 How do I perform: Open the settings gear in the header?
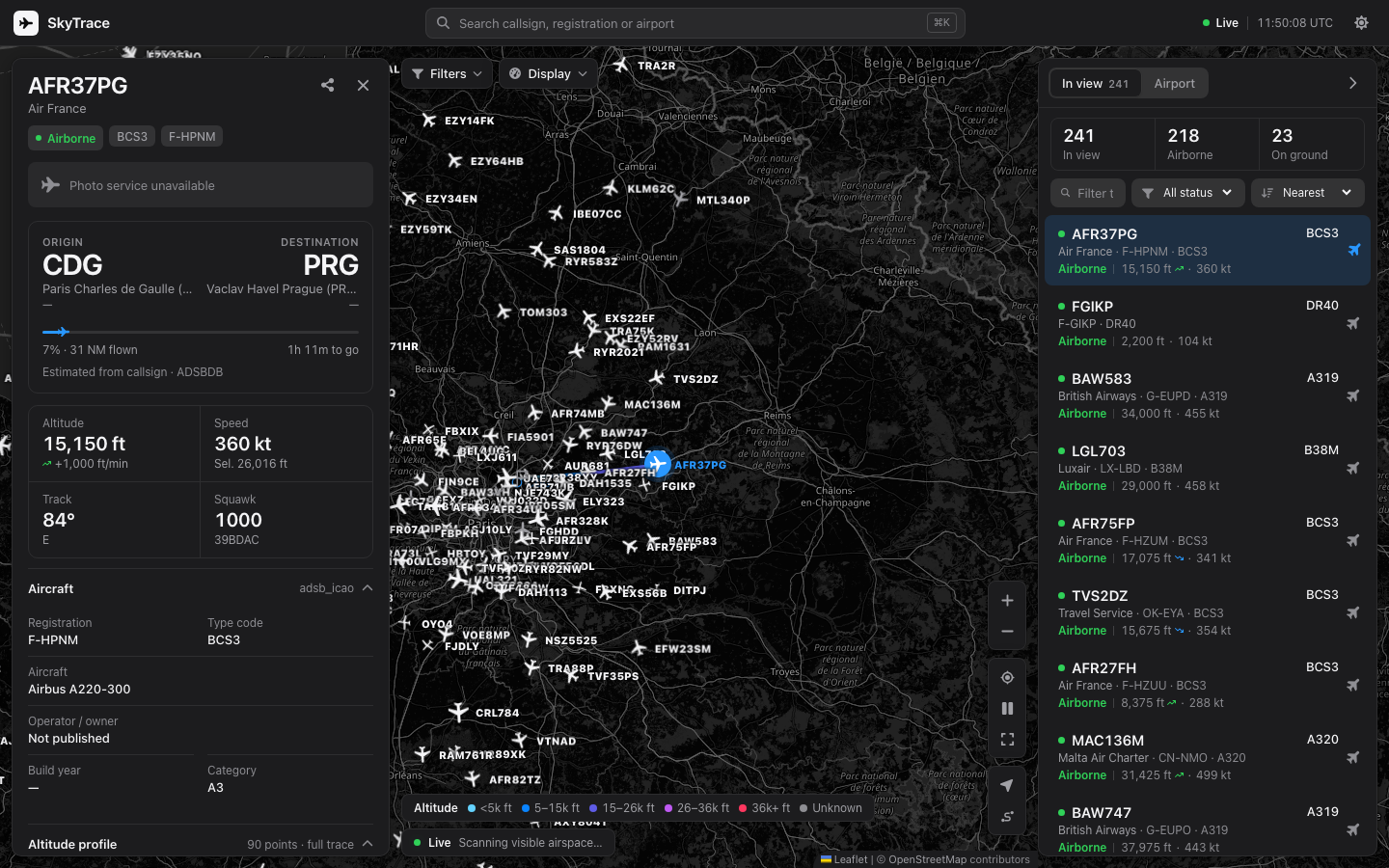(x=1361, y=23)
